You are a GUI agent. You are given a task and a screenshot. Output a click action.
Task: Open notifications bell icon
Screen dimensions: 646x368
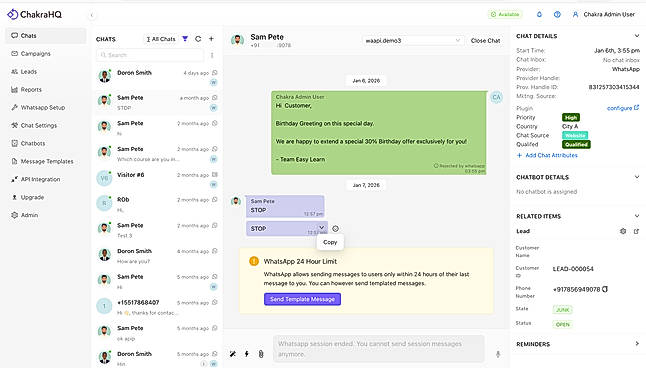click(539, 14)
